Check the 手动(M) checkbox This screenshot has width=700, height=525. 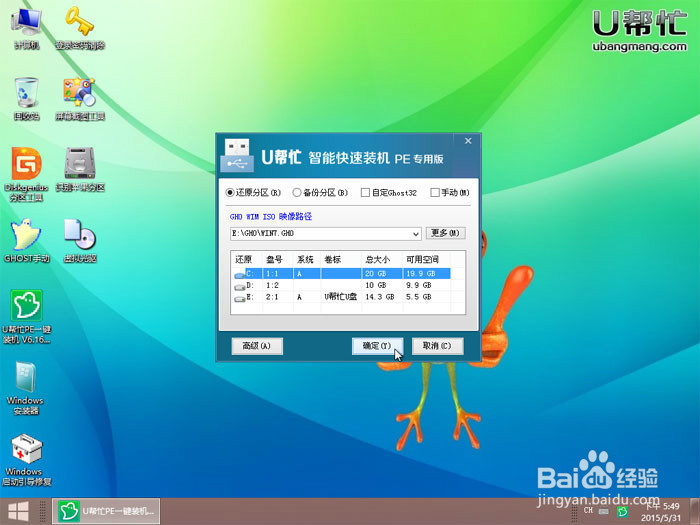coord(450,192)
